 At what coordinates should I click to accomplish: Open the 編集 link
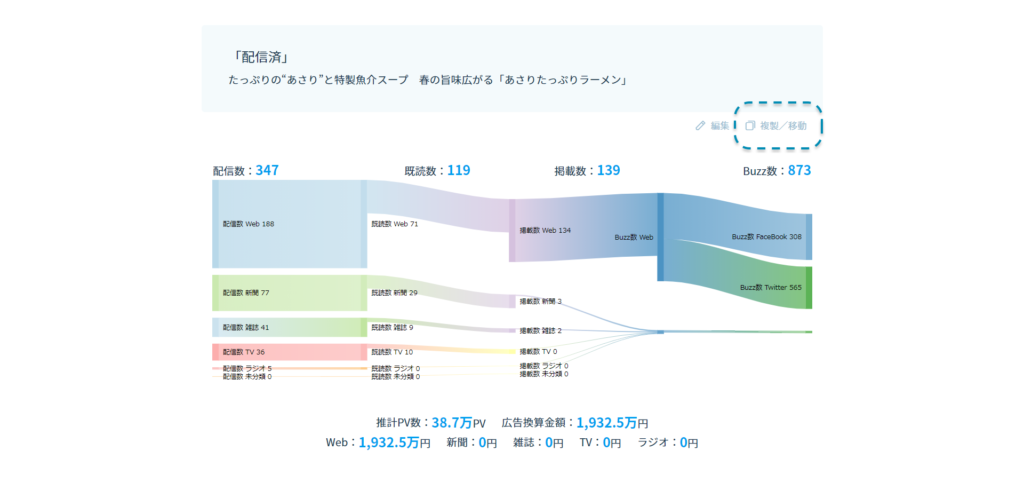pos(719,126)
